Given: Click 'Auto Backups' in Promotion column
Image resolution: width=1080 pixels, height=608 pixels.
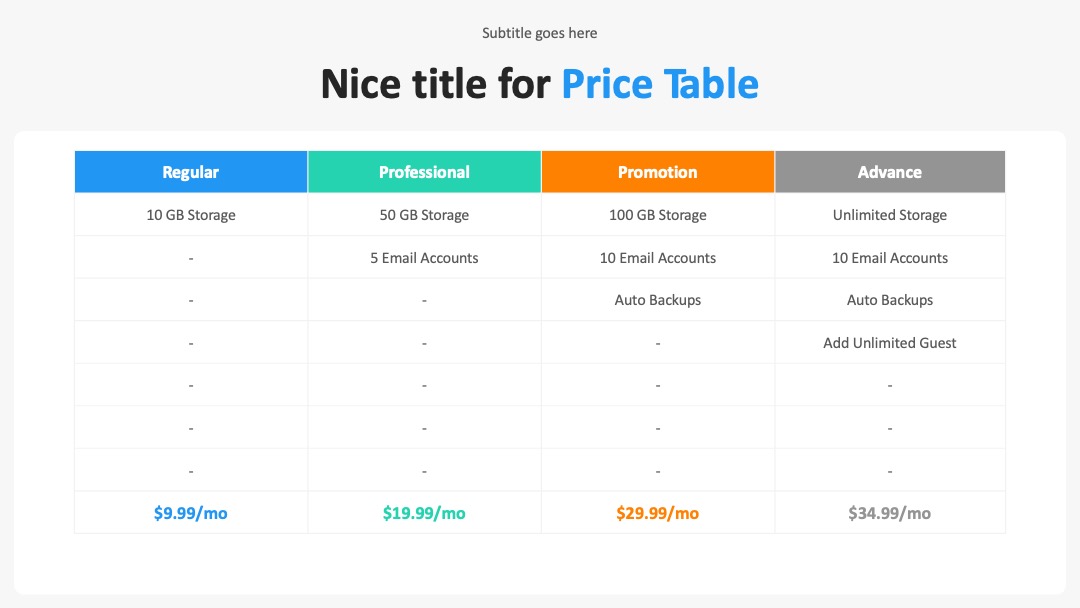Looking at the screenshot, I should [658, 300].
